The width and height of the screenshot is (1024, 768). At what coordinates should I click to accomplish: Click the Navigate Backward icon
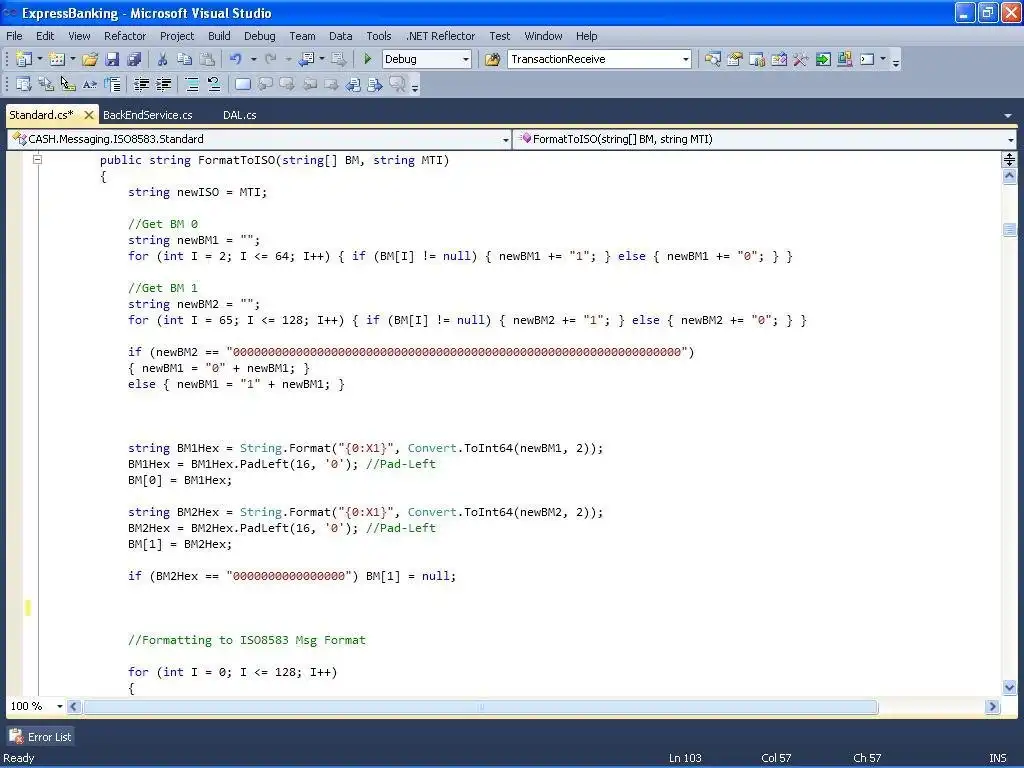click(x=306, y=59)
